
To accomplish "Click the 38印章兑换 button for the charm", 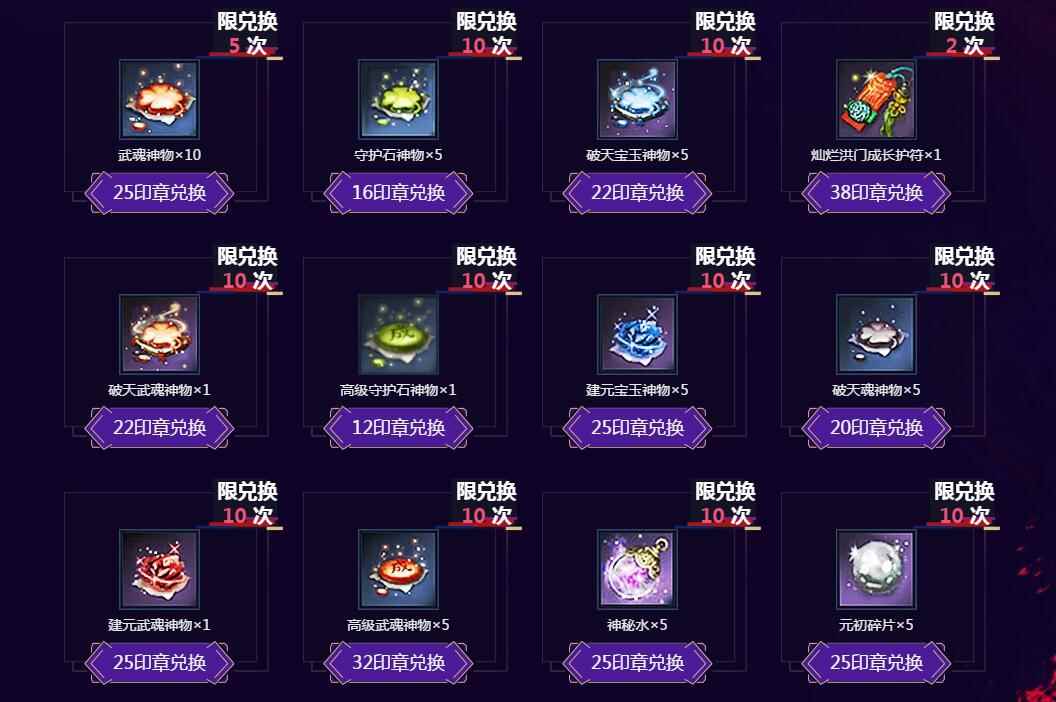I will pos(876,193).
